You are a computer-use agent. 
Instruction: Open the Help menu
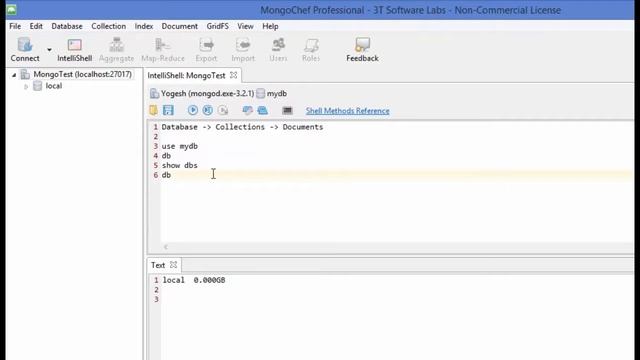point(270,26)
